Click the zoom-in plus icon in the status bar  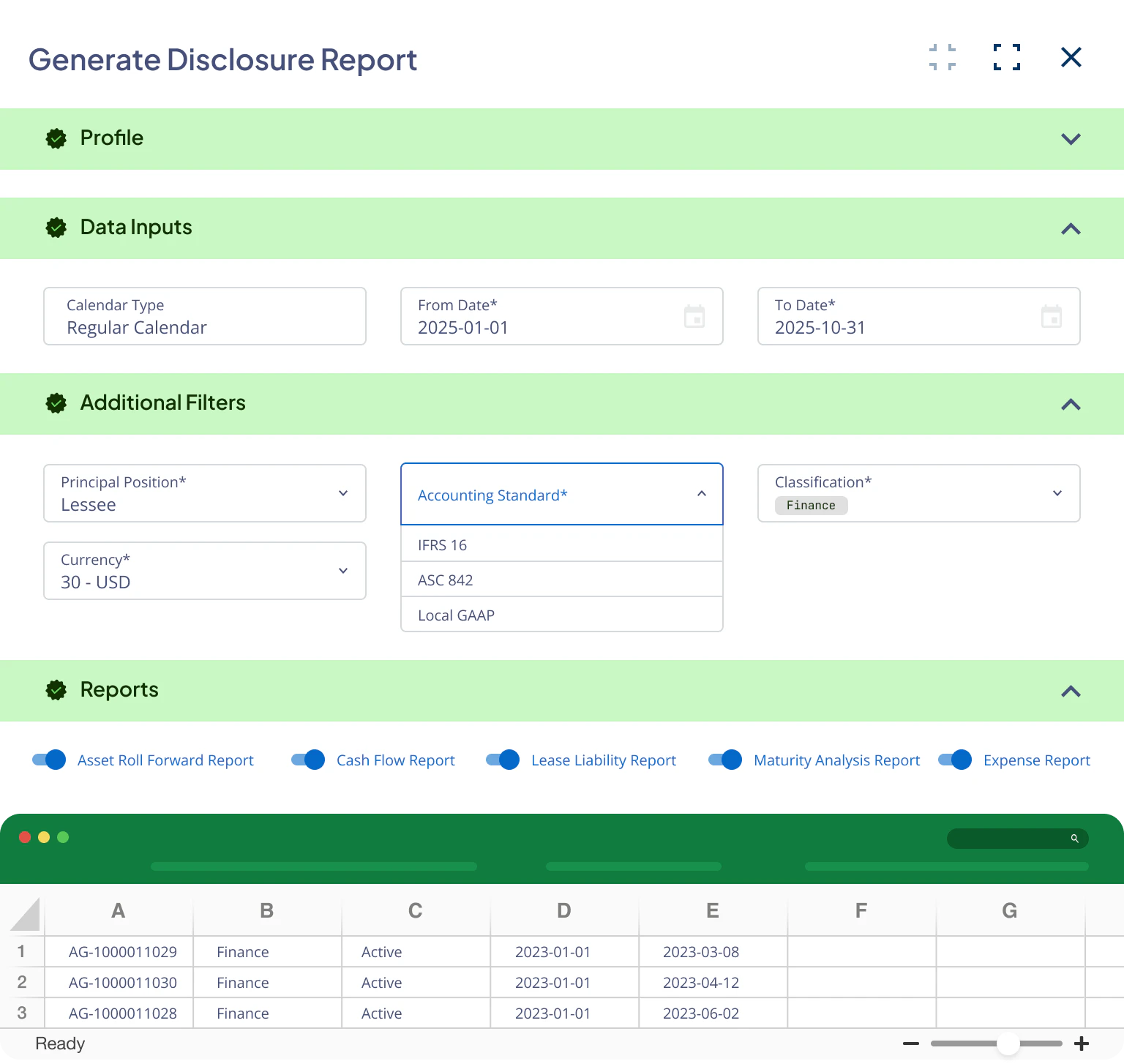click(1081, 1044)
